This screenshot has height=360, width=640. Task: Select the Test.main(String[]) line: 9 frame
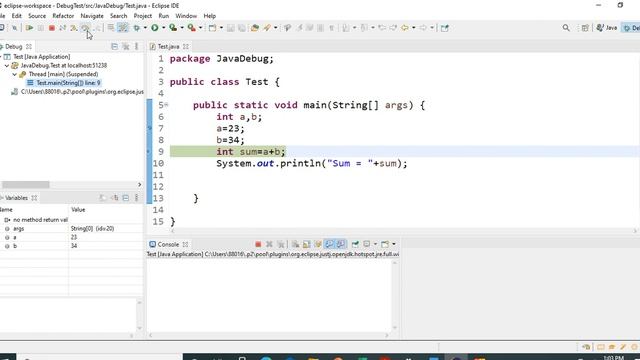64,83
